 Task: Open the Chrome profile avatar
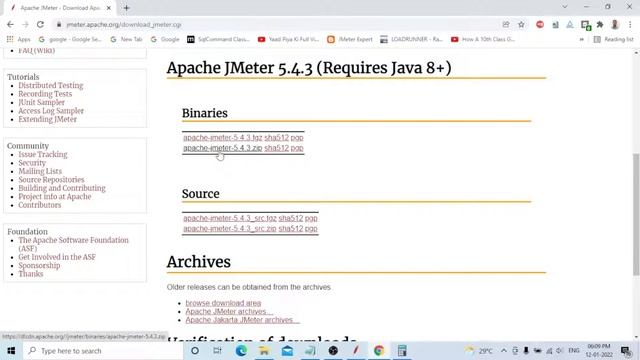click(x=615, y=25)
